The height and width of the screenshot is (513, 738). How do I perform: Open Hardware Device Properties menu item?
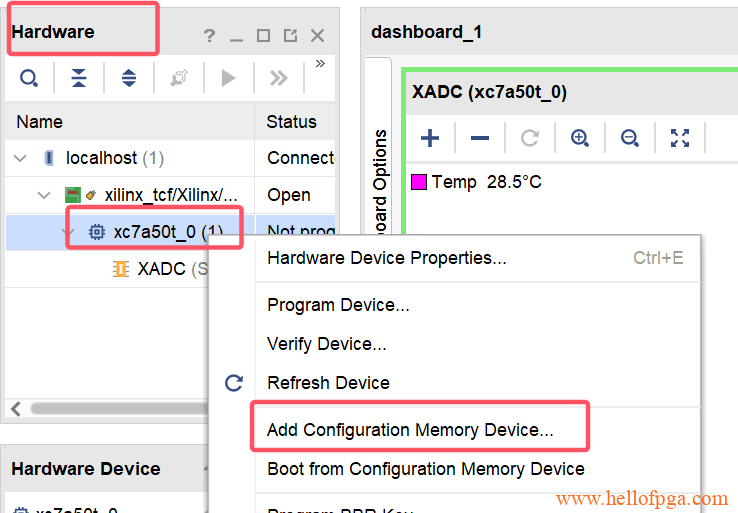click(386, 258)
